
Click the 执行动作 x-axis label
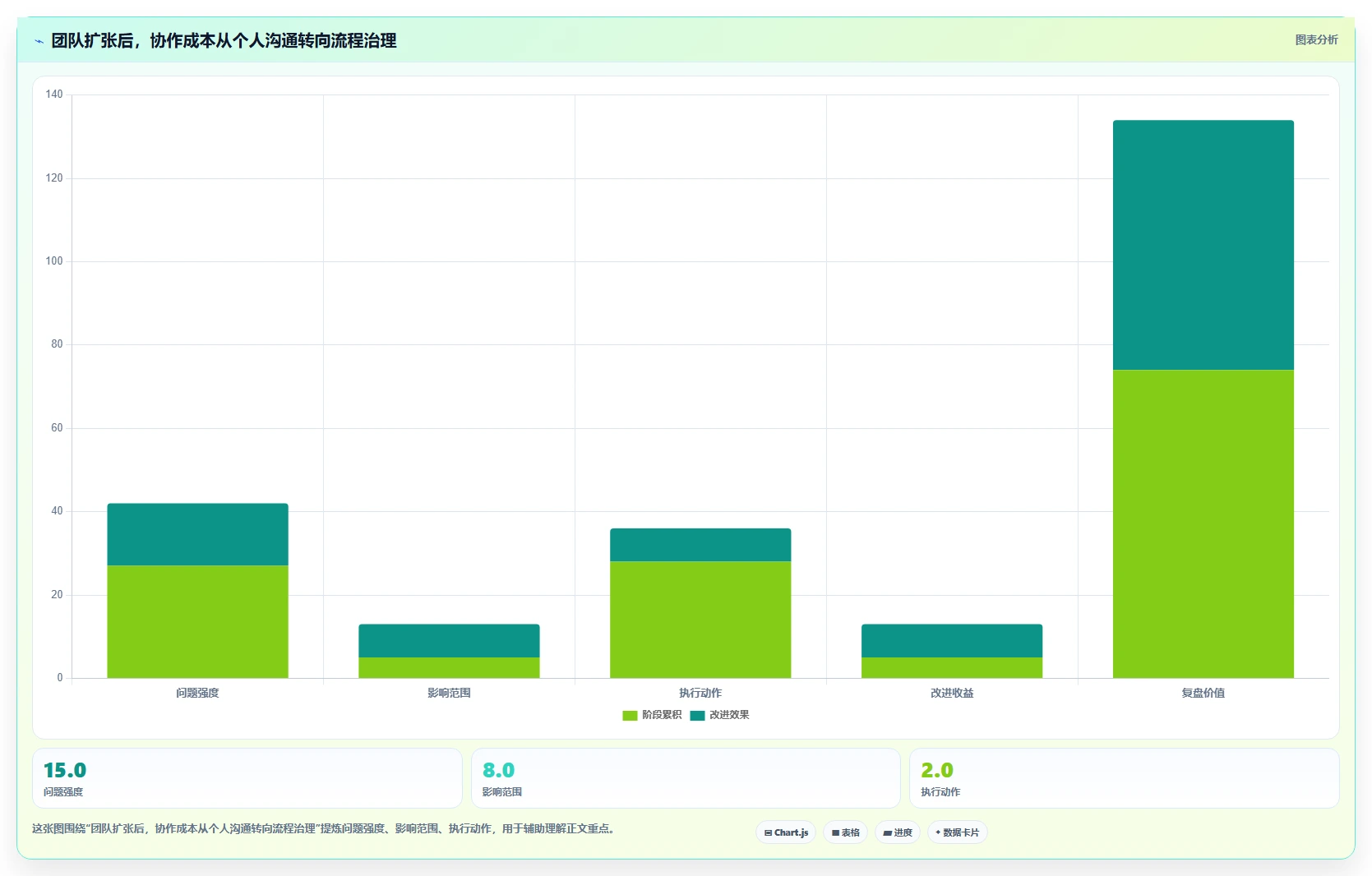click(x=700, y=693)
